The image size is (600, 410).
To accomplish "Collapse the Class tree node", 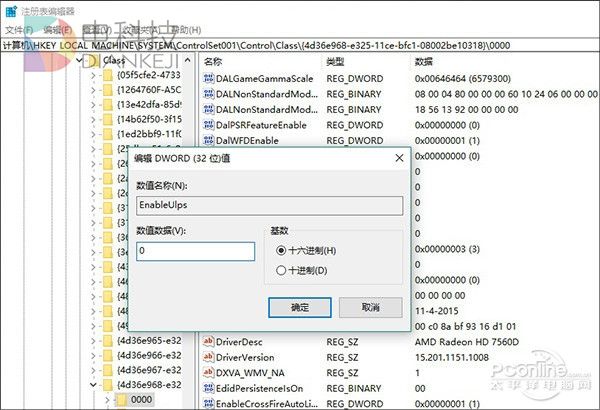I will tap(79, 60).
